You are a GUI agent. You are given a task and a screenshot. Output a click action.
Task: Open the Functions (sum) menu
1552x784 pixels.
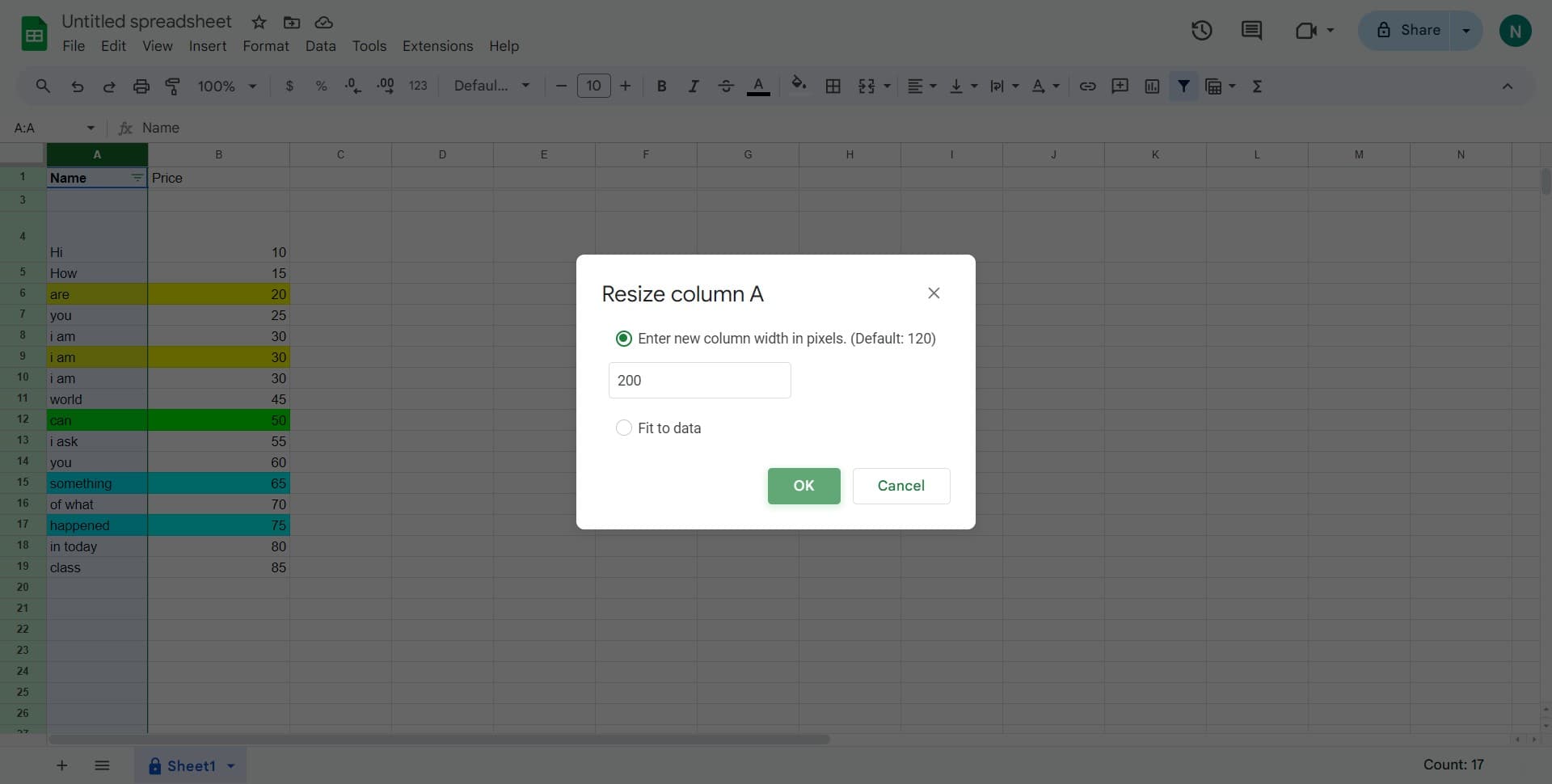pos(1257,86)
